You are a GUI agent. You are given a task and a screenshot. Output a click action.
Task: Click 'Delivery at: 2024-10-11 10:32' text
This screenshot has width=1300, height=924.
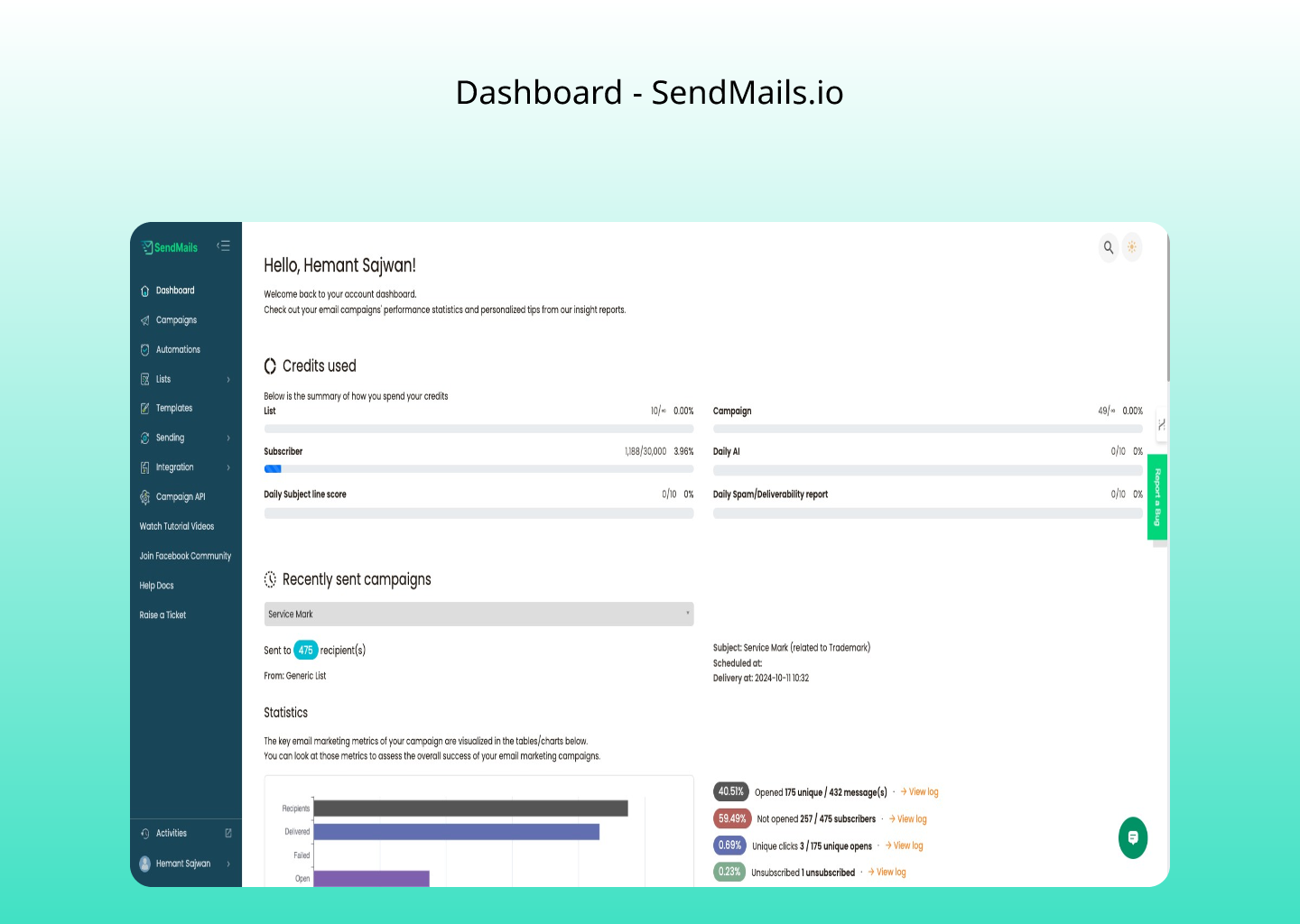[761, 679]
